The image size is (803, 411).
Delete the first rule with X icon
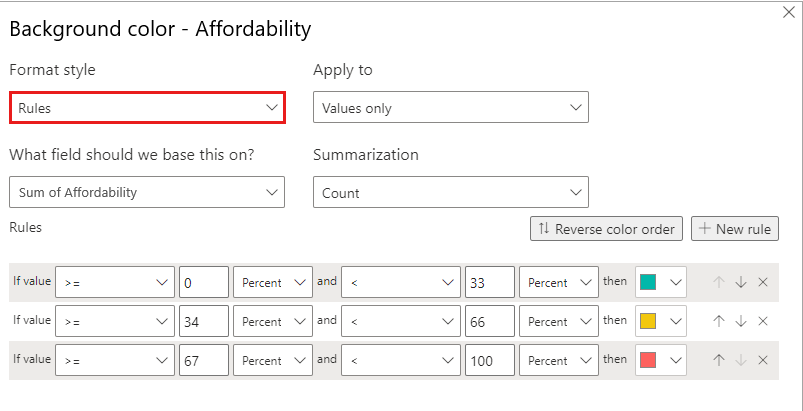tap(763, 282)
